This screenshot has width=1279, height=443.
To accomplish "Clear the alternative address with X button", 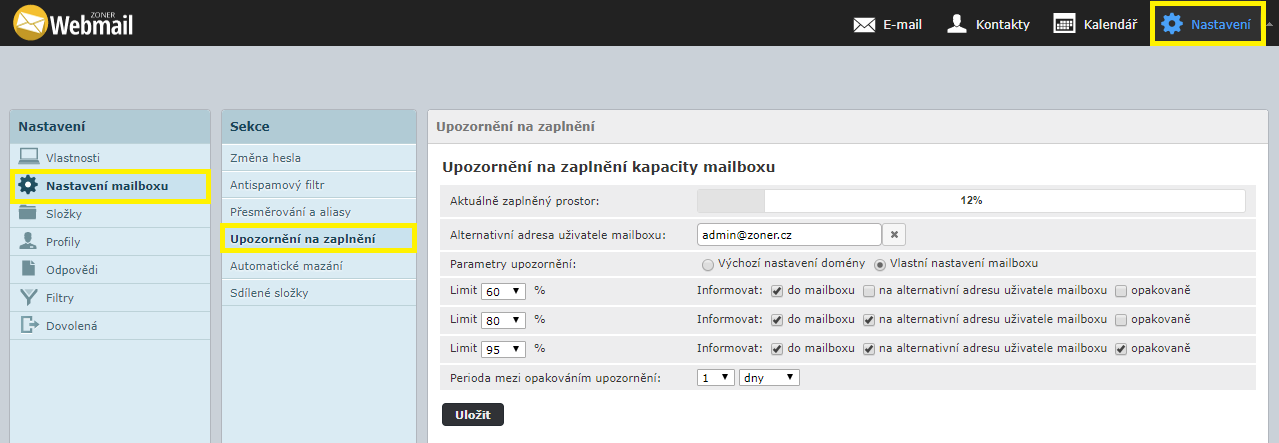I will (895, 234).
